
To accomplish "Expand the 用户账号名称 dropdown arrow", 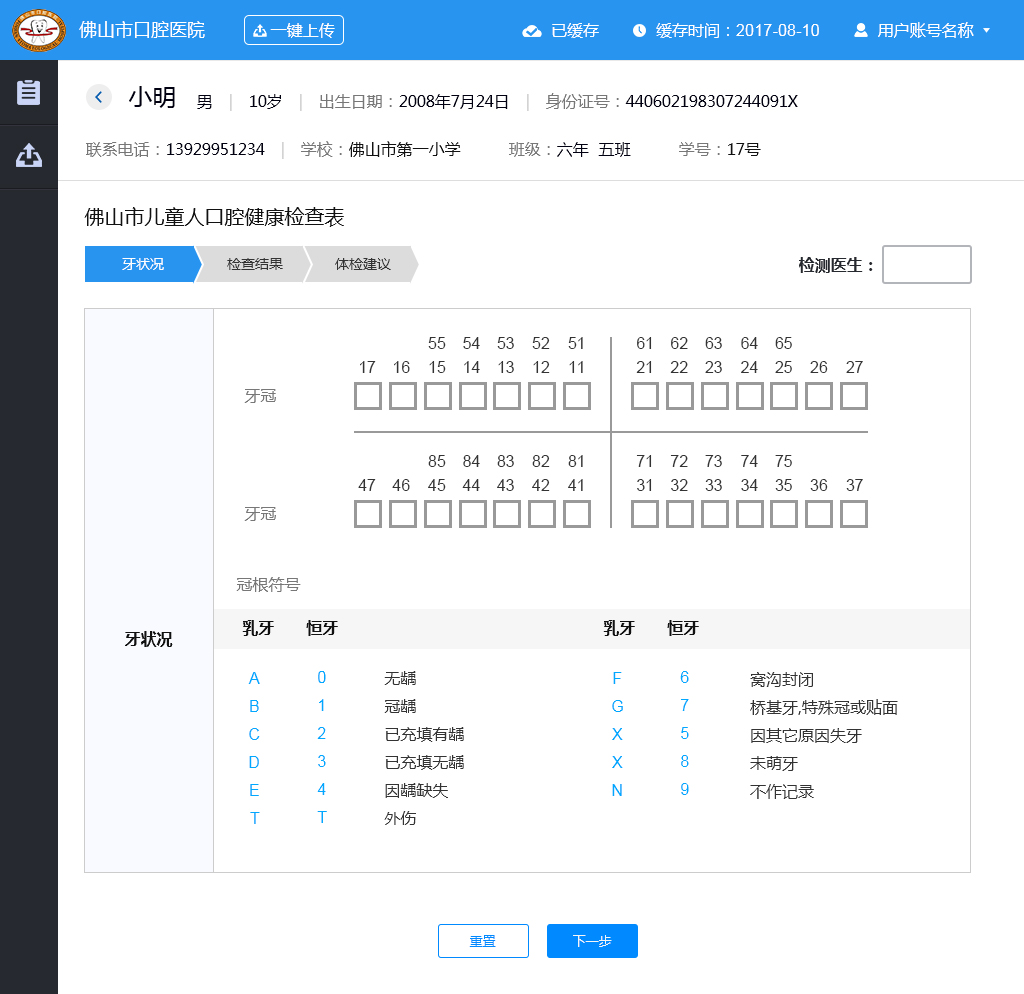I will point(987,31).
